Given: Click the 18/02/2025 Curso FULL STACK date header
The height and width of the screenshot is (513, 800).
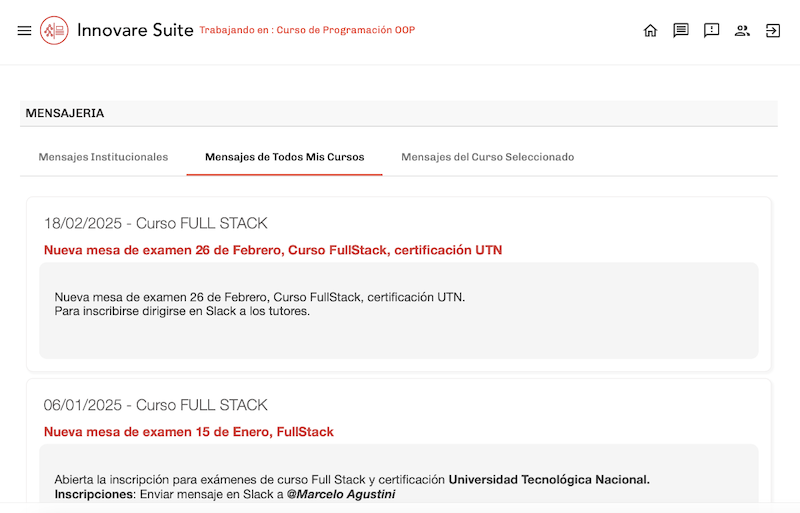Looking at the screenshot, I should [155, 223].
